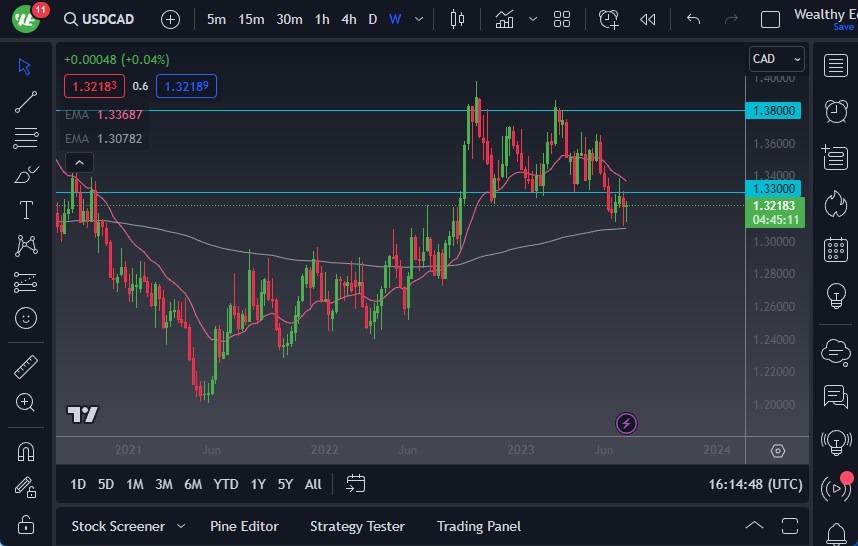The height and width of the screenshot is (546, 858).
Task: Set the date range to YTD
Action: pos(226,484)
